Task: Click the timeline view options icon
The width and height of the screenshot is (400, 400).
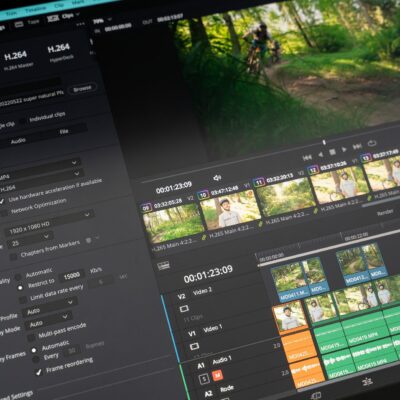Action: (163, 266)
